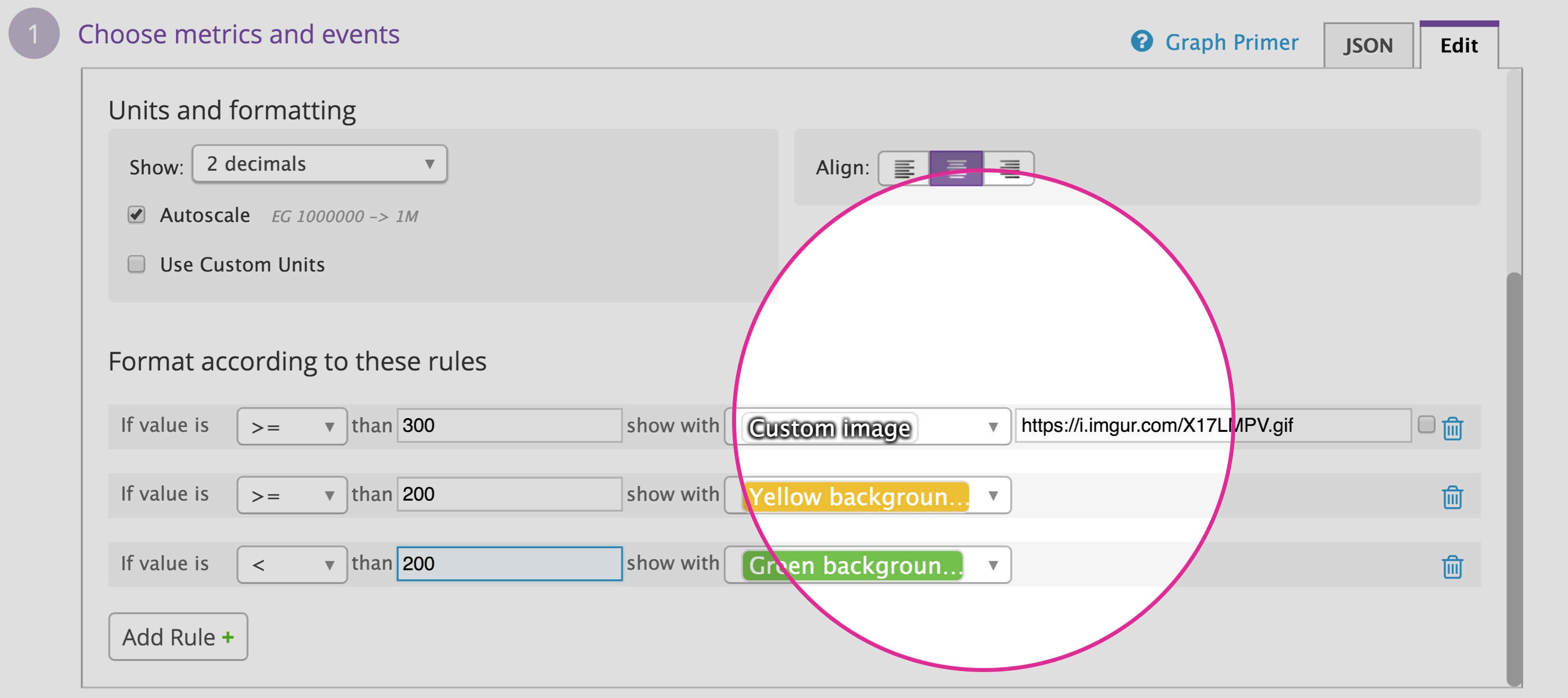Uncheck the Autoscale checkbox
Screen dimensions: 1568x698
coord(136,214)
